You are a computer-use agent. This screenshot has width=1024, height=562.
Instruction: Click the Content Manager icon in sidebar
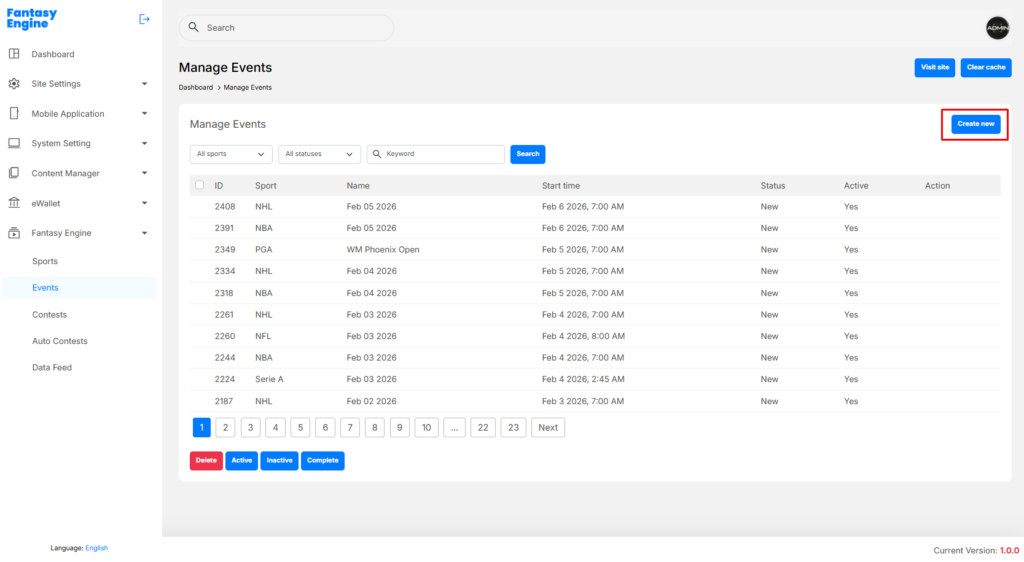14,173
